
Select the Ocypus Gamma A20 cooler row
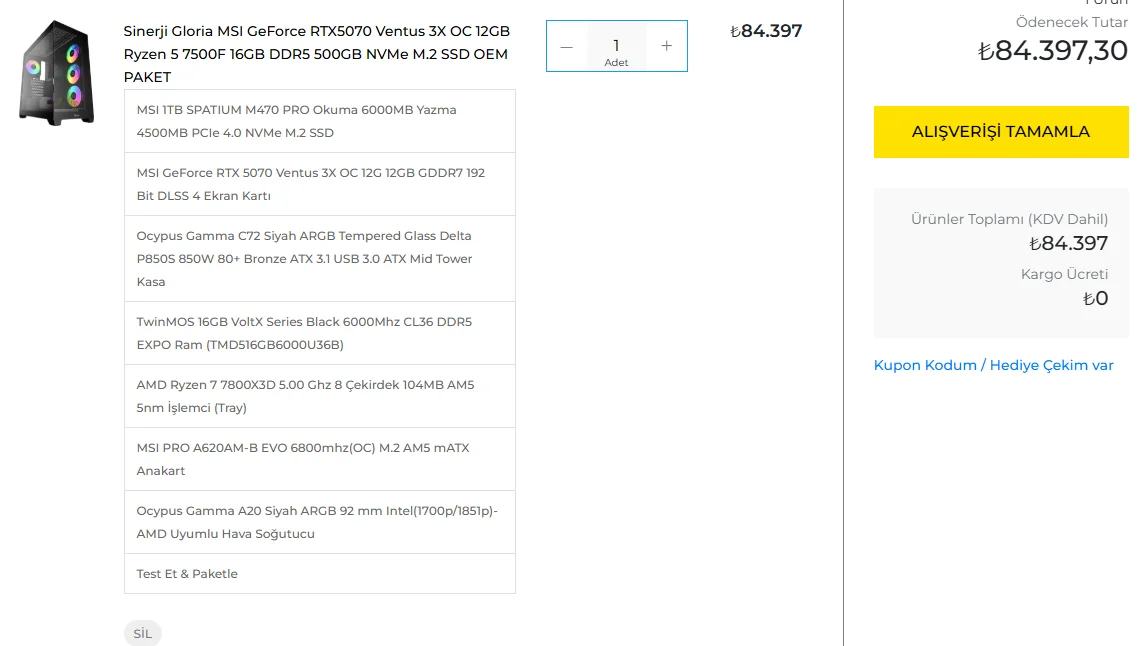click(319, 522)
